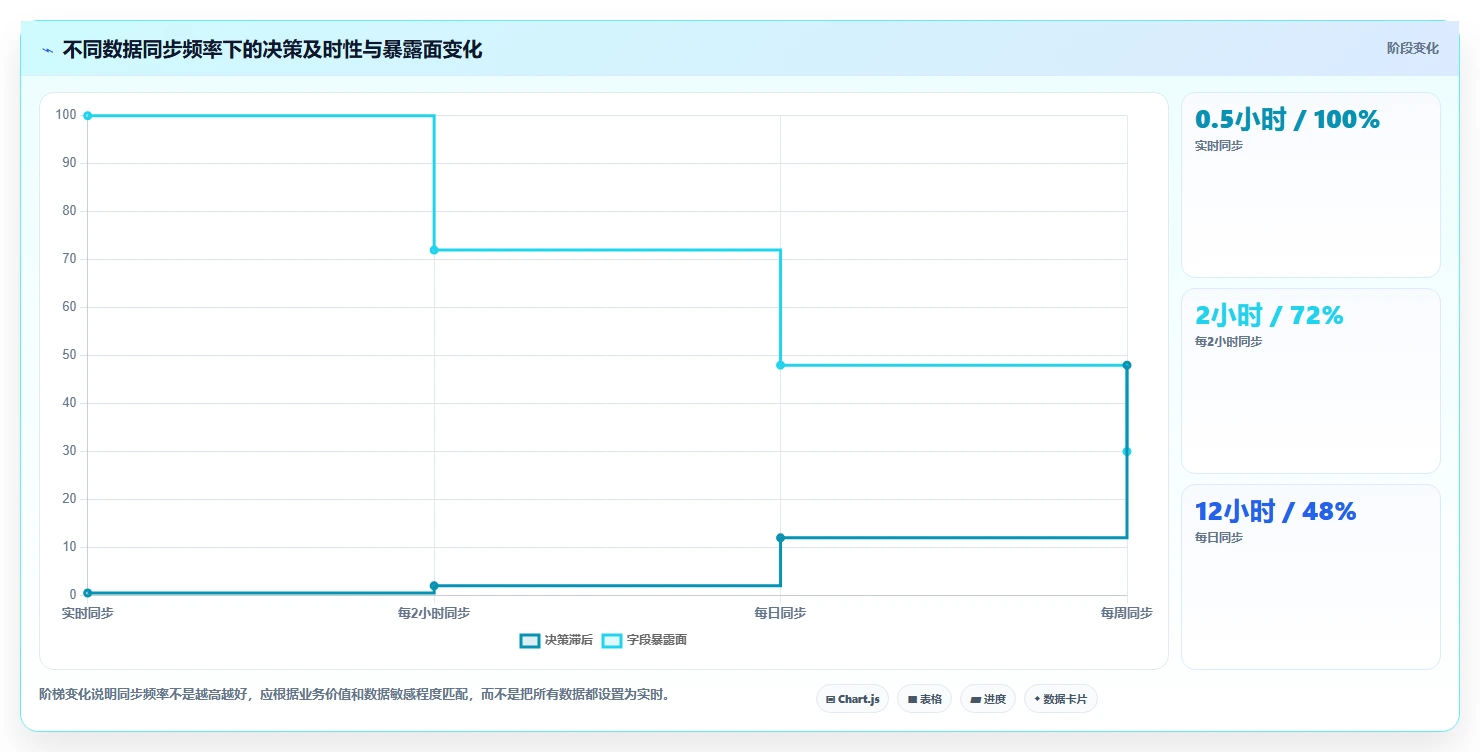Toggle the 字段暴露面 legend color swatch
Viewport: 1480px width, 752px height.
(x=612, y=640)
